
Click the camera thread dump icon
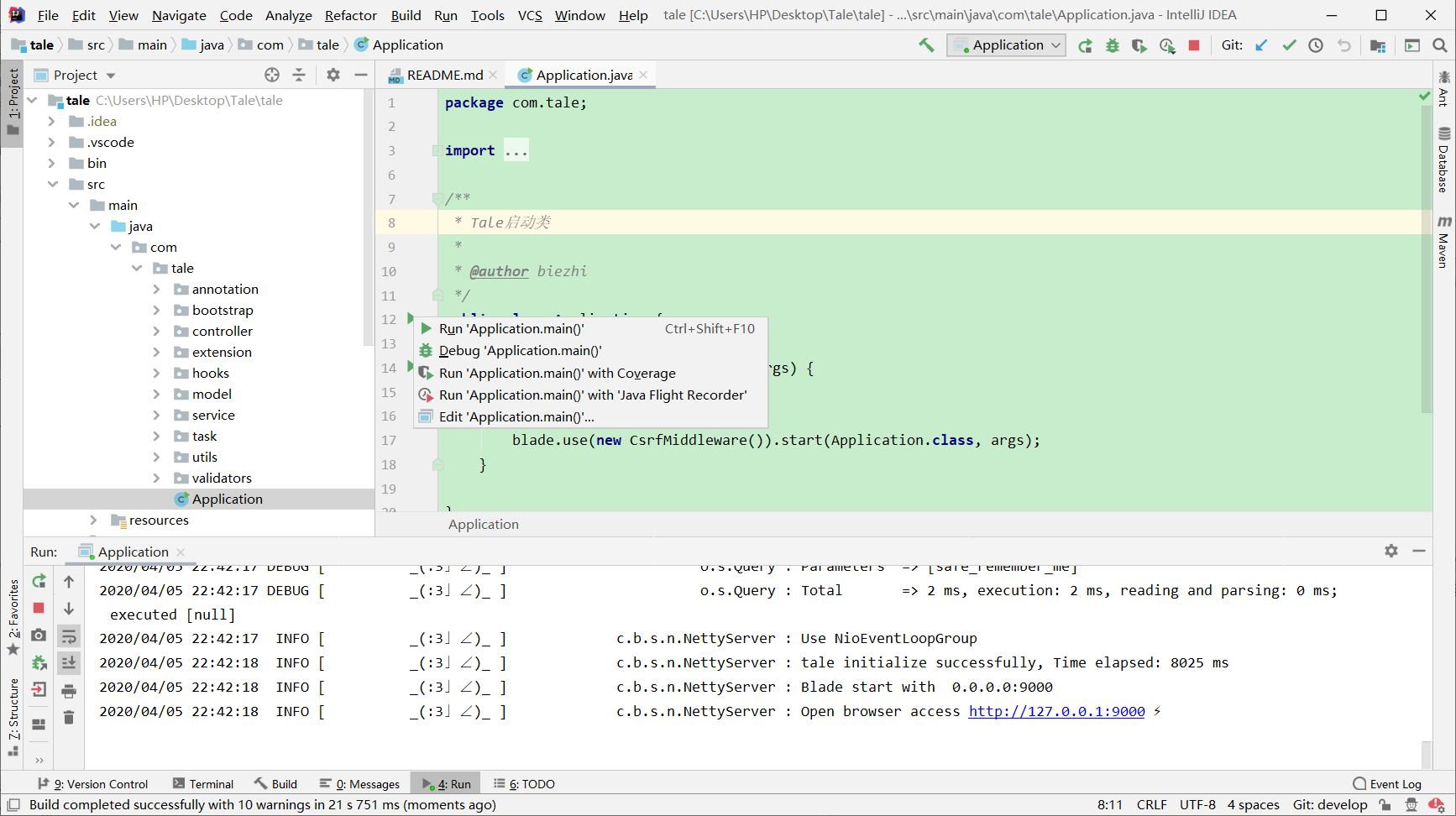(39, 636)
